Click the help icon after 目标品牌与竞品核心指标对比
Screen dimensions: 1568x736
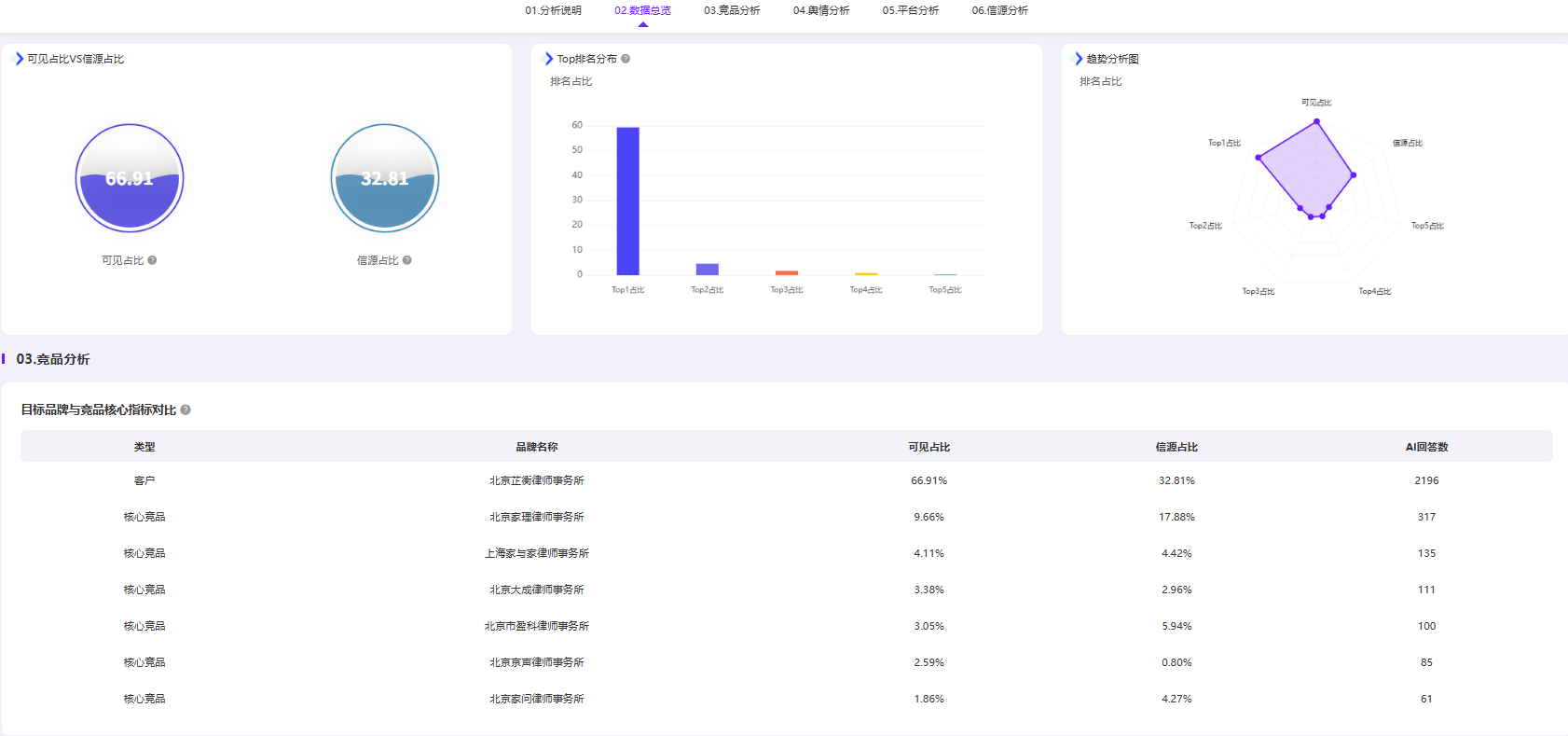[x=186, y=410]
